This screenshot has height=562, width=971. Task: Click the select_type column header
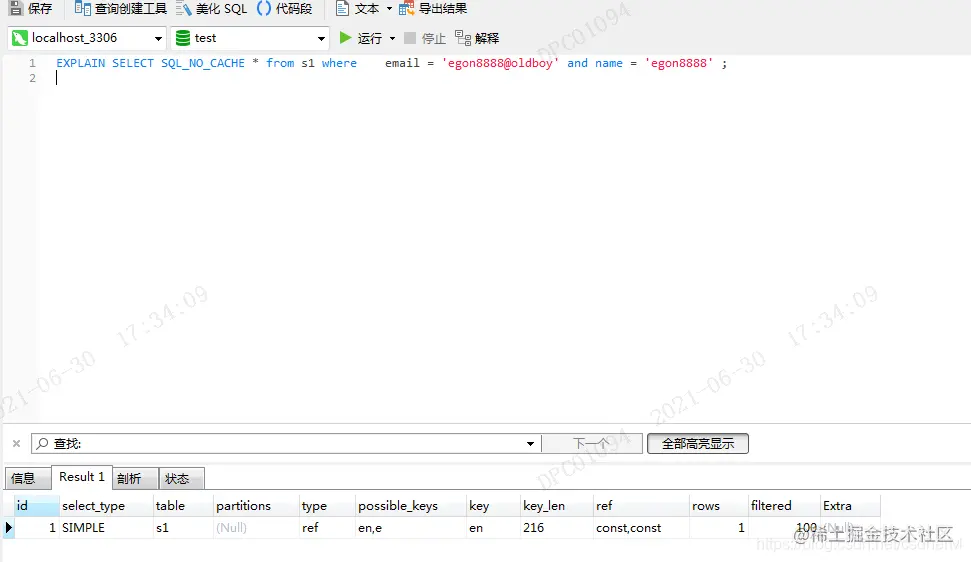tap(106, 506)
